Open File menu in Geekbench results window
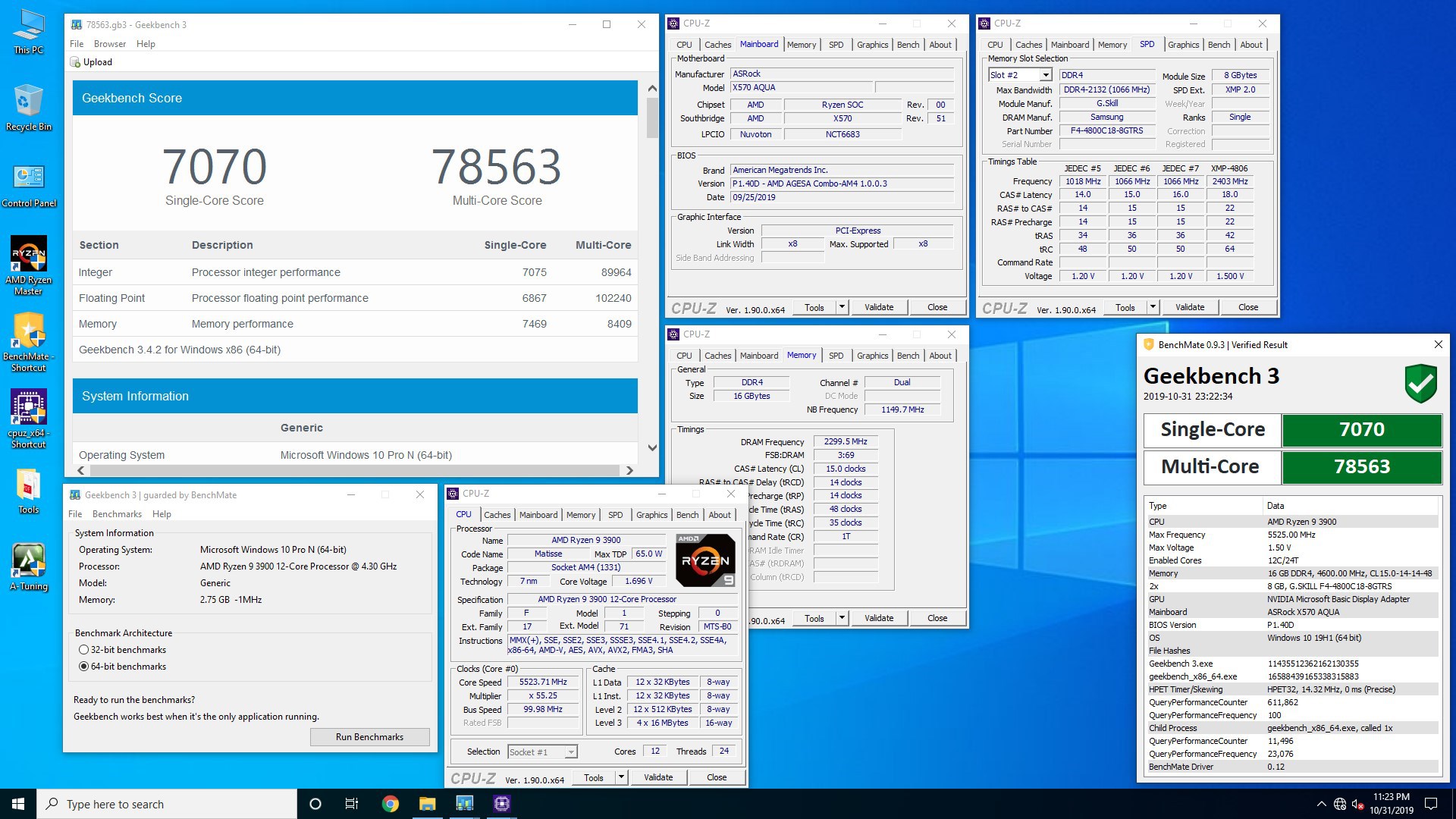This screenshot has width=1456, height=819. [77, 44]
